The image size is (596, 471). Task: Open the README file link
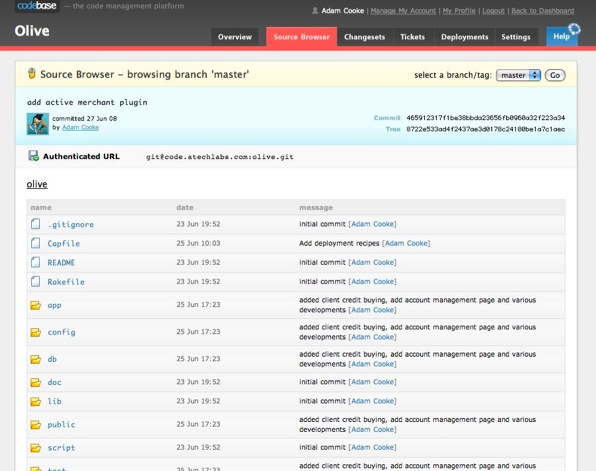(61, 262)
